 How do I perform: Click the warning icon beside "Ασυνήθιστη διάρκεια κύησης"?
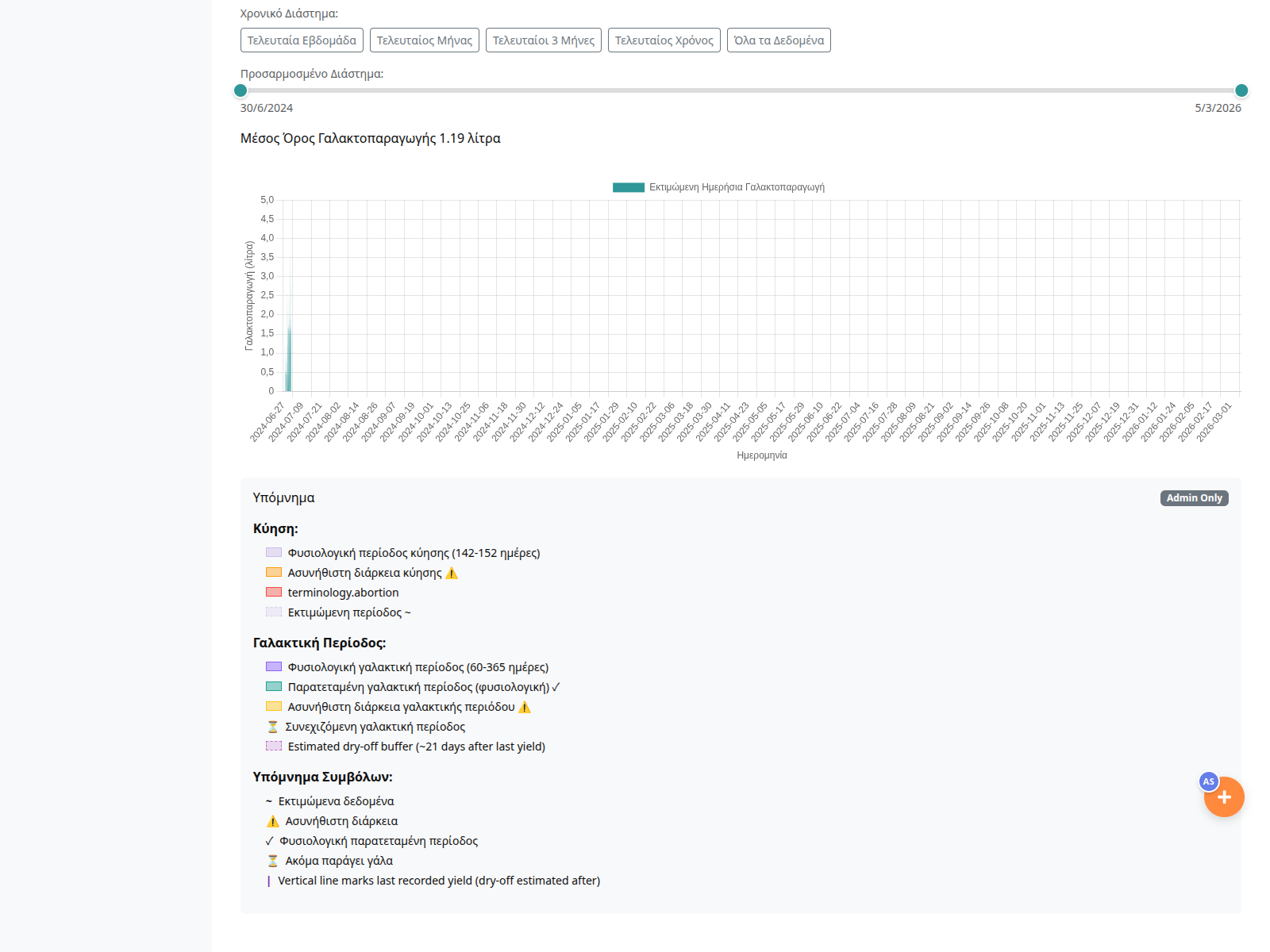[x=452, y=573]
